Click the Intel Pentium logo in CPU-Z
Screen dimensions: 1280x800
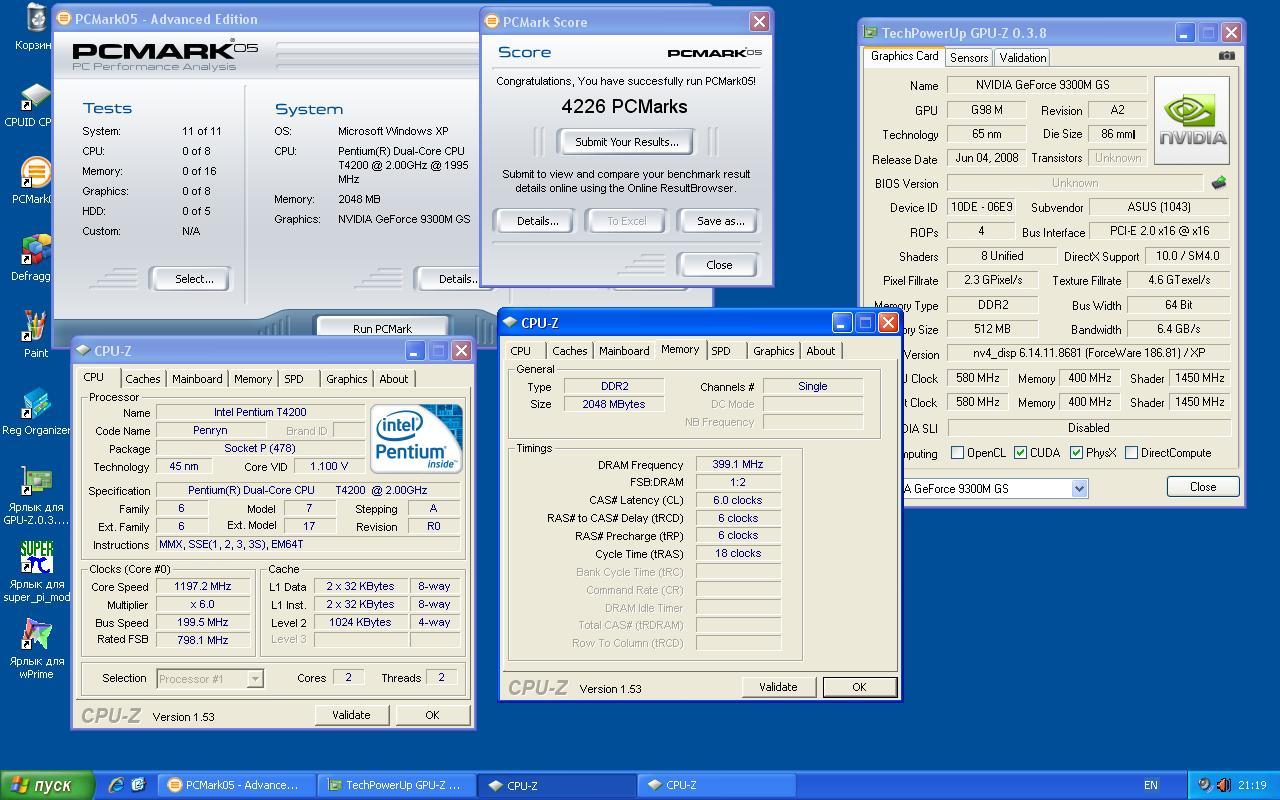click(416, 438)
